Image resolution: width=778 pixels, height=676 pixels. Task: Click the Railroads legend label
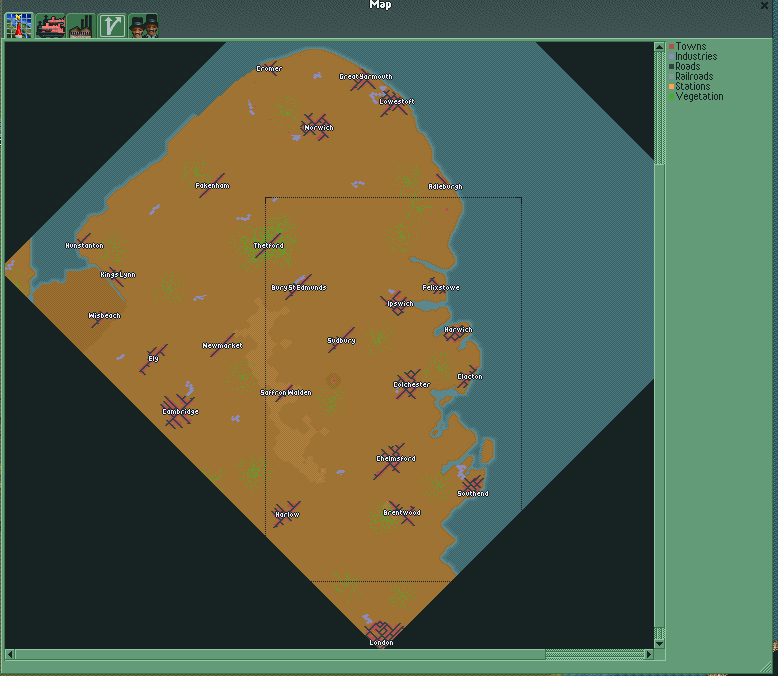[694, 77]
